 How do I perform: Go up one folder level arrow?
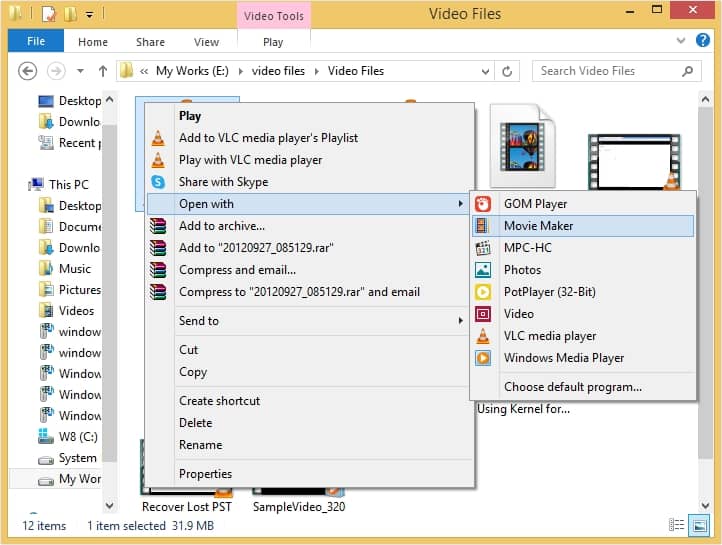[103, 71]
